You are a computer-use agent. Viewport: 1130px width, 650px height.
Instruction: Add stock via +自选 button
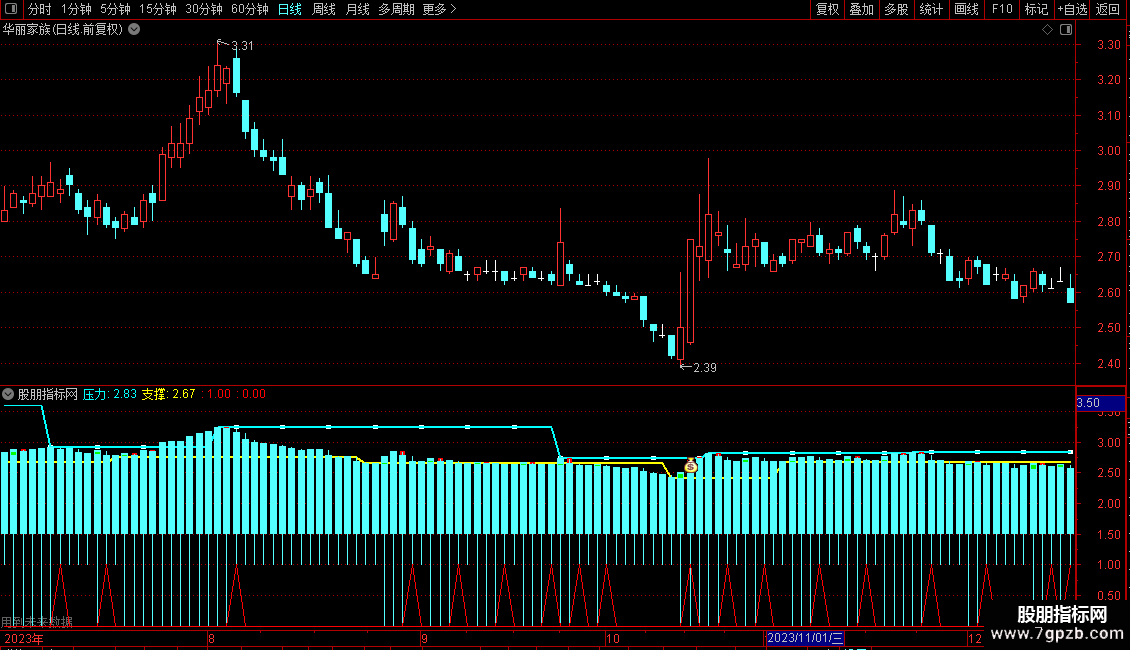1072,9
